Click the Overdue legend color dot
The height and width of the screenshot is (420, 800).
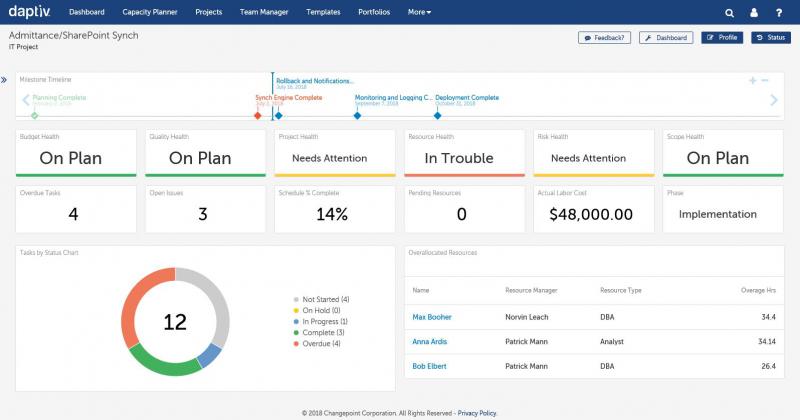[x=297, y=343]
